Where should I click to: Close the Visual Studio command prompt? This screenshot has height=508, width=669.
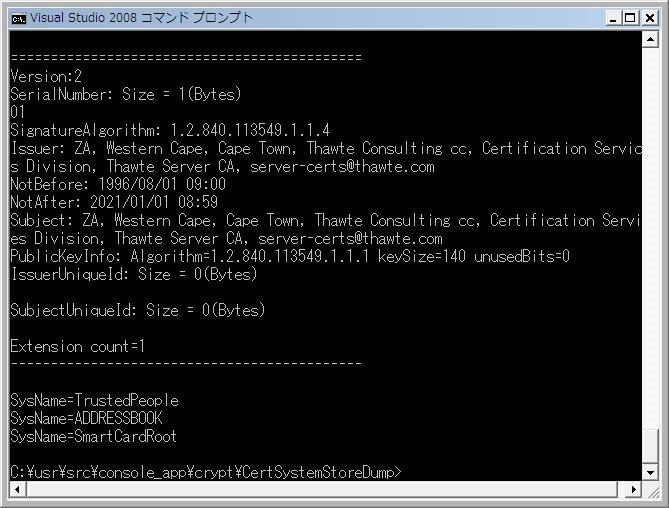649,18
